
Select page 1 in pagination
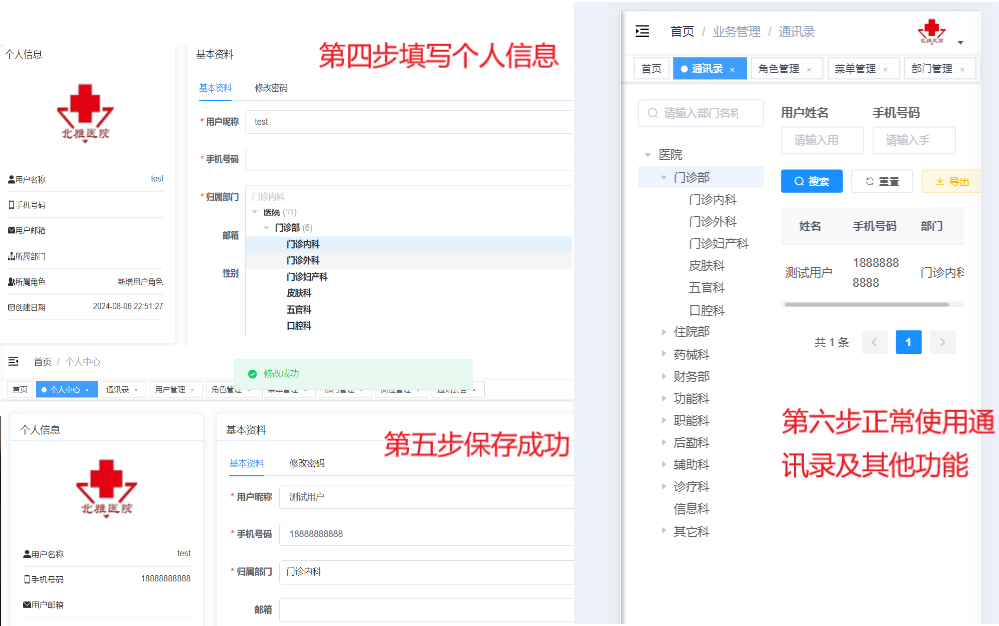tap(908, 342)
